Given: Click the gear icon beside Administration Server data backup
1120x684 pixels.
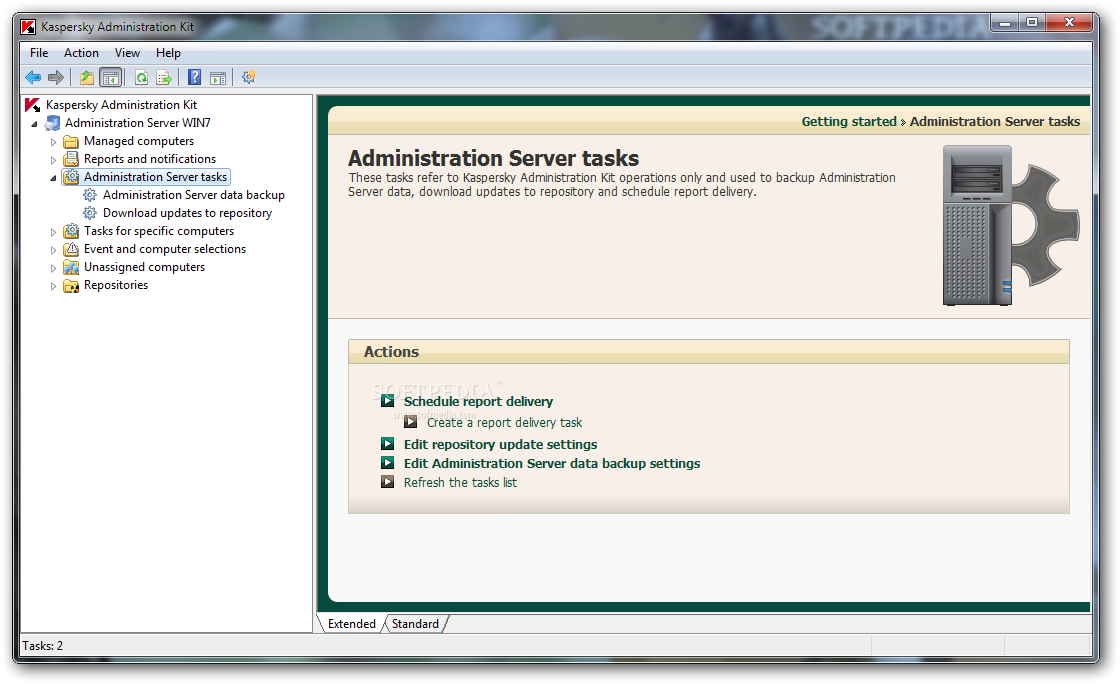Looking at the screenshot, I should point(90,195).
